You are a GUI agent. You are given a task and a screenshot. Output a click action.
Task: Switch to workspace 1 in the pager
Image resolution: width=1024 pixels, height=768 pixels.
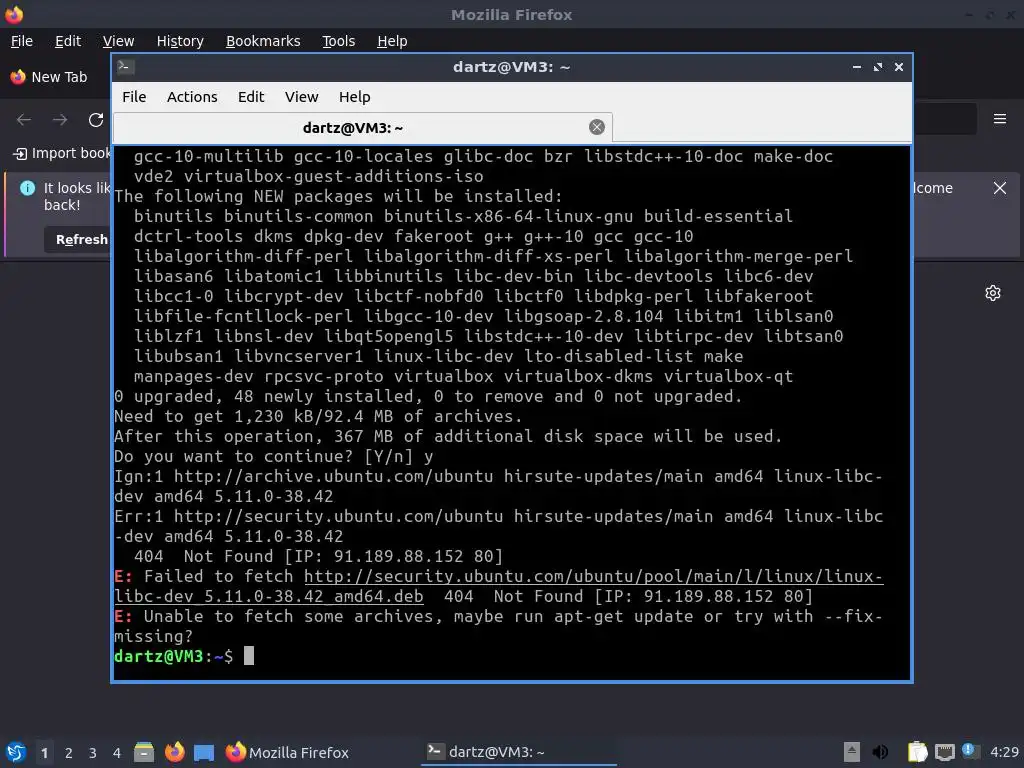pos(44,753)
